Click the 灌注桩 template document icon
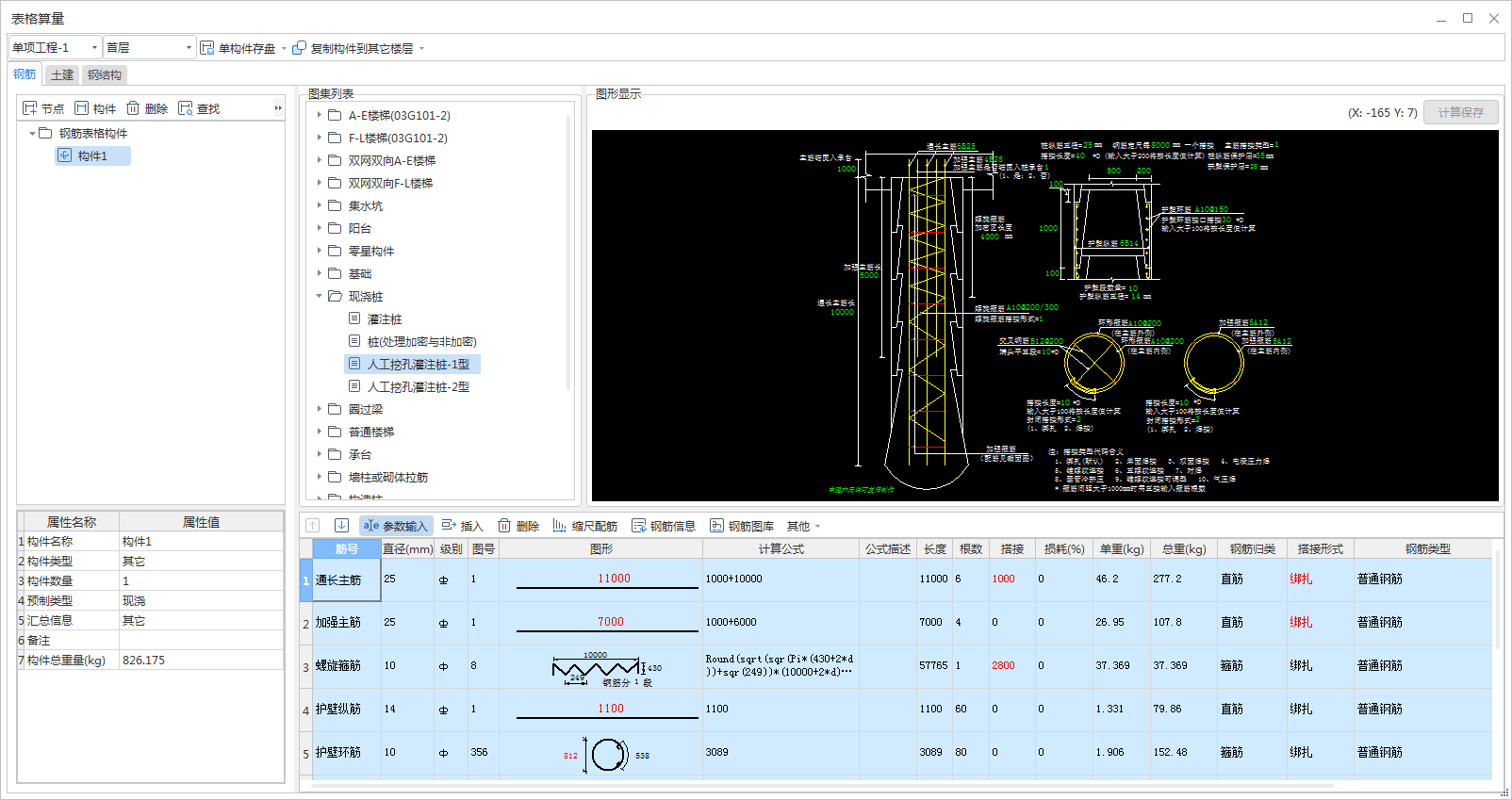The image size is (1512, 800). pos(354,318)
